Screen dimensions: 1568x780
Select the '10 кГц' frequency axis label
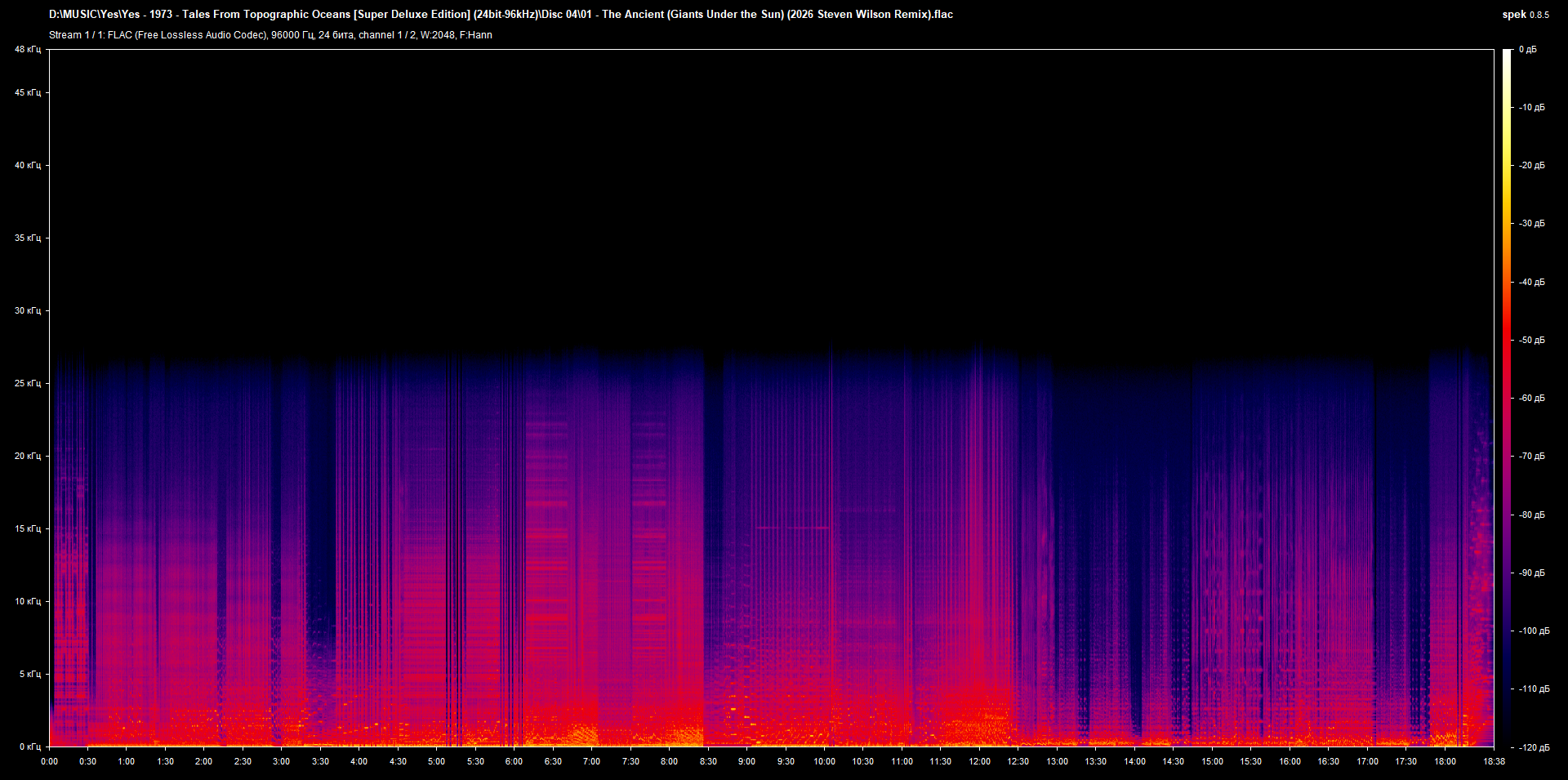(28, 602)
